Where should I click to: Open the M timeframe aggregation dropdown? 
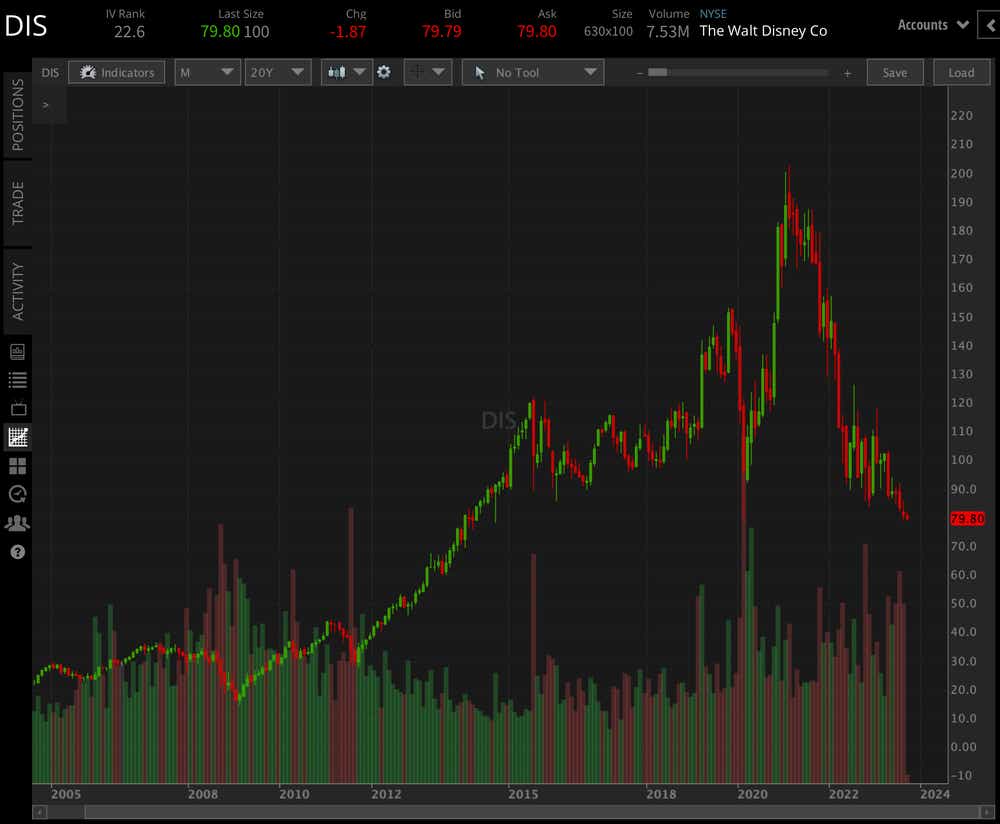click(207, 73)
